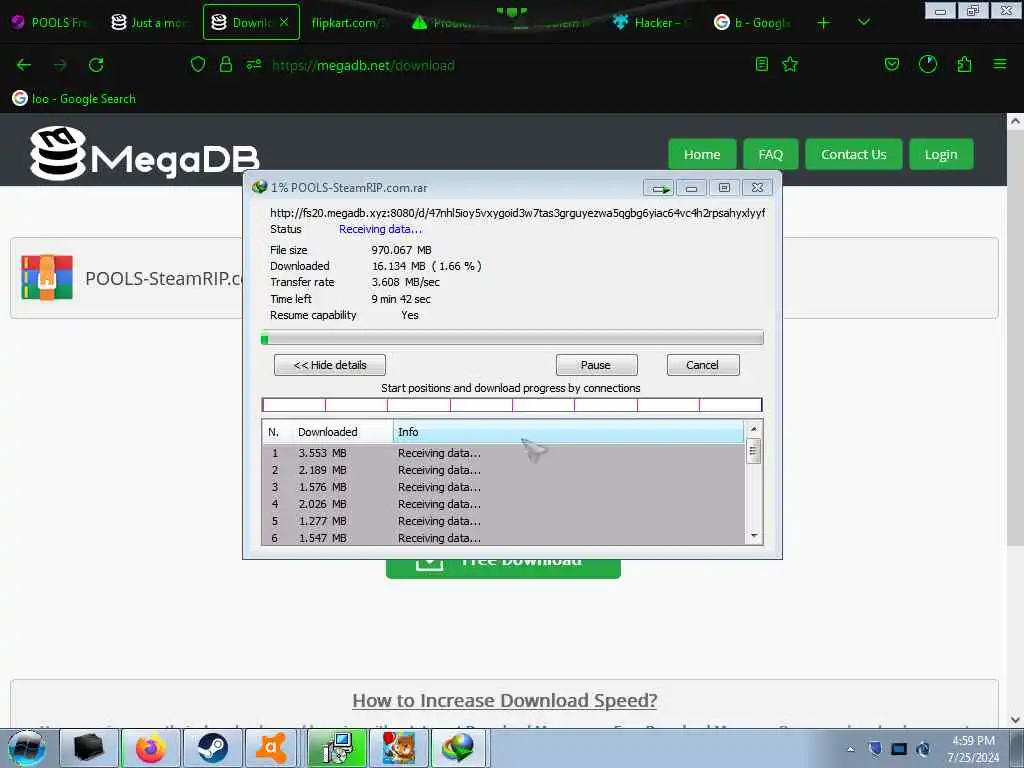Open Avast antivirus from the taskbar
This screenshot has height=768, width=1024.
[272, 748]
